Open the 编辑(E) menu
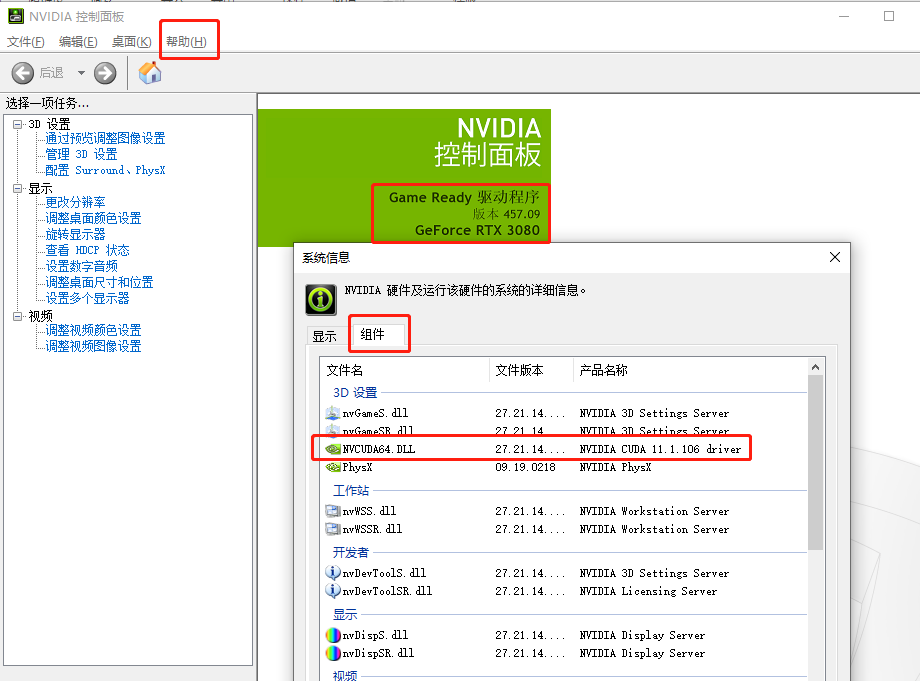This screenshot has width=920, height=681. (78, 42)
